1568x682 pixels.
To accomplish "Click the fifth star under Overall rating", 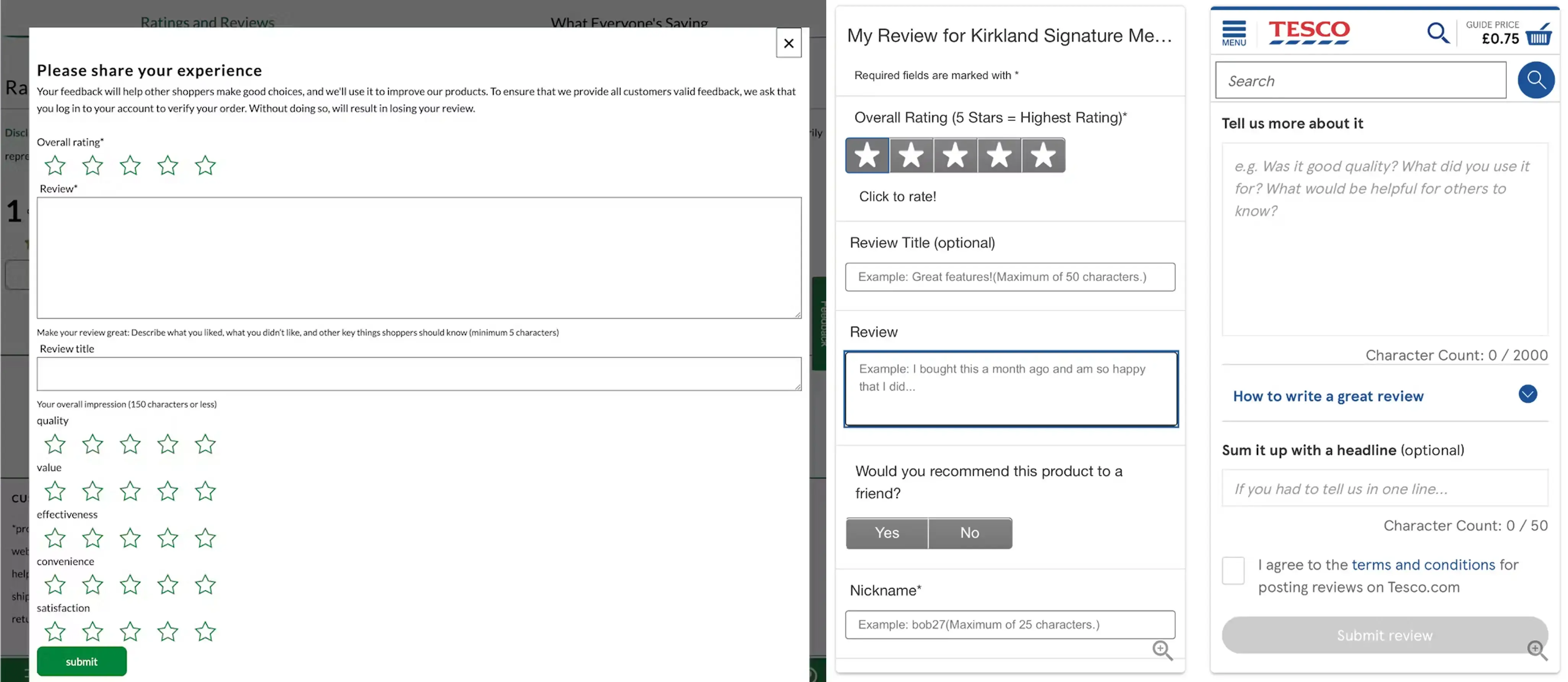I will point(205,166).
